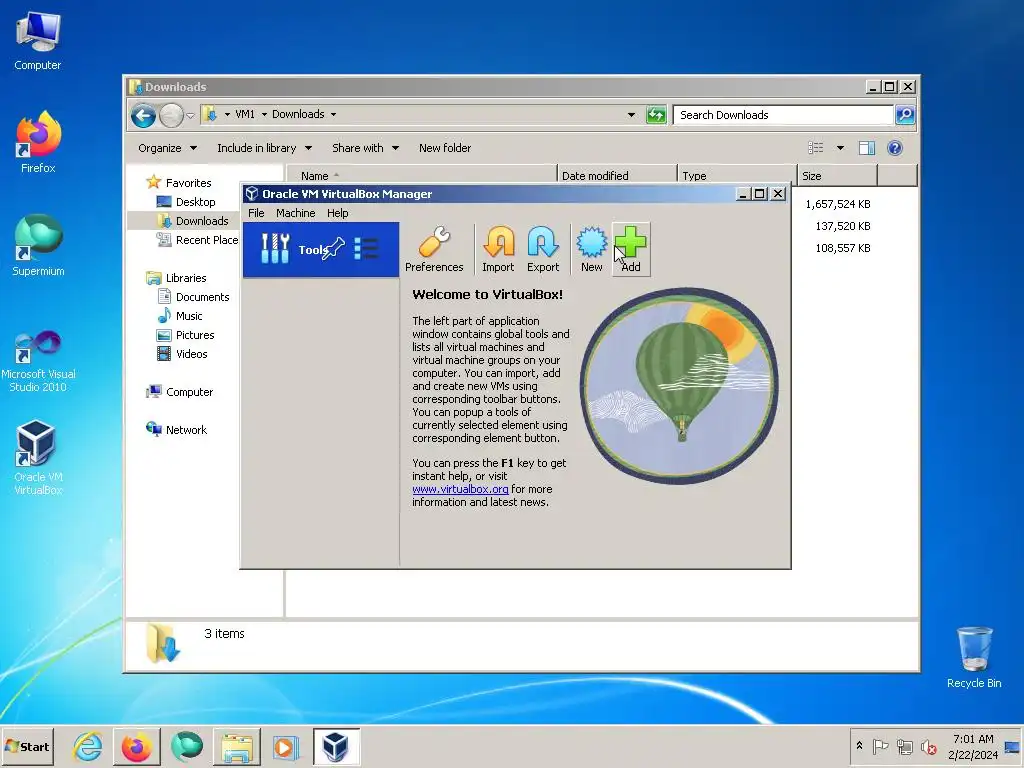
Task: Expand the VM1 path dropdown arrow
Action: click(264, 114)
